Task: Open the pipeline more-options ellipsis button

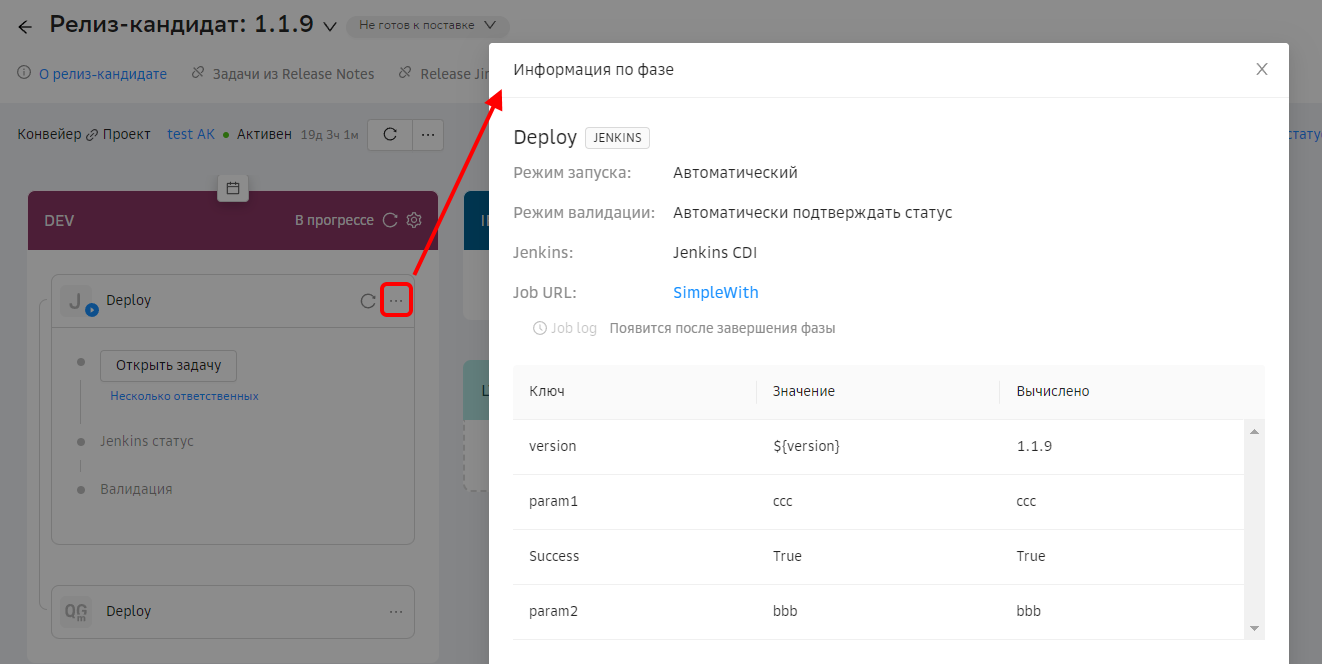Action: point(427,134)
